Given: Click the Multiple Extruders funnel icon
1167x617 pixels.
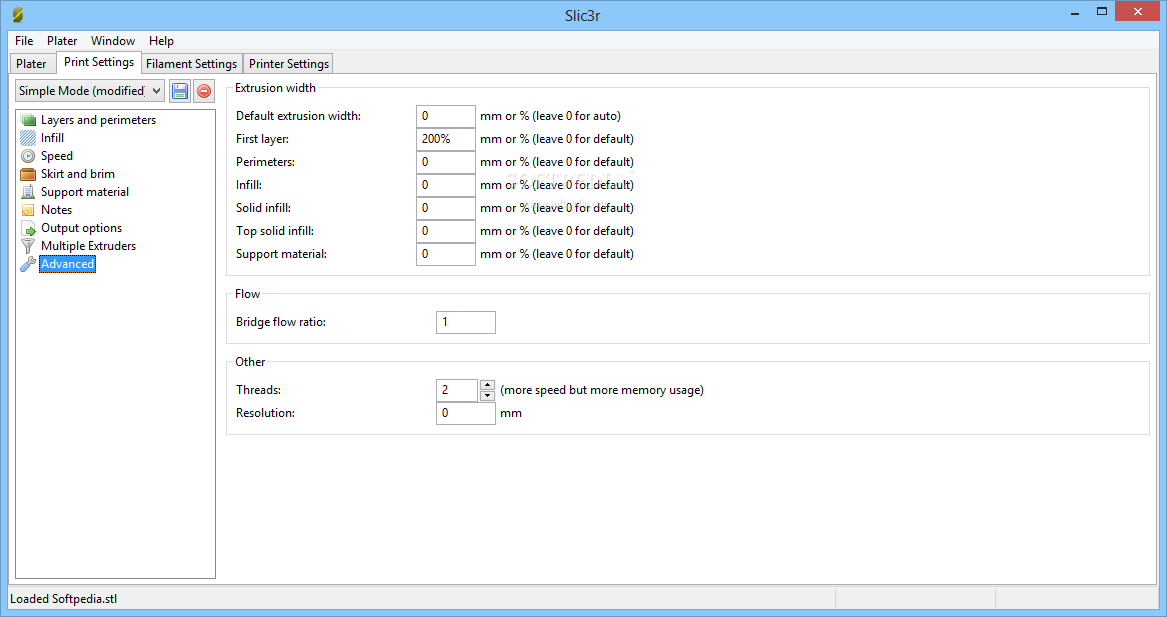Looking at the screenshot, I should [28, 246].
